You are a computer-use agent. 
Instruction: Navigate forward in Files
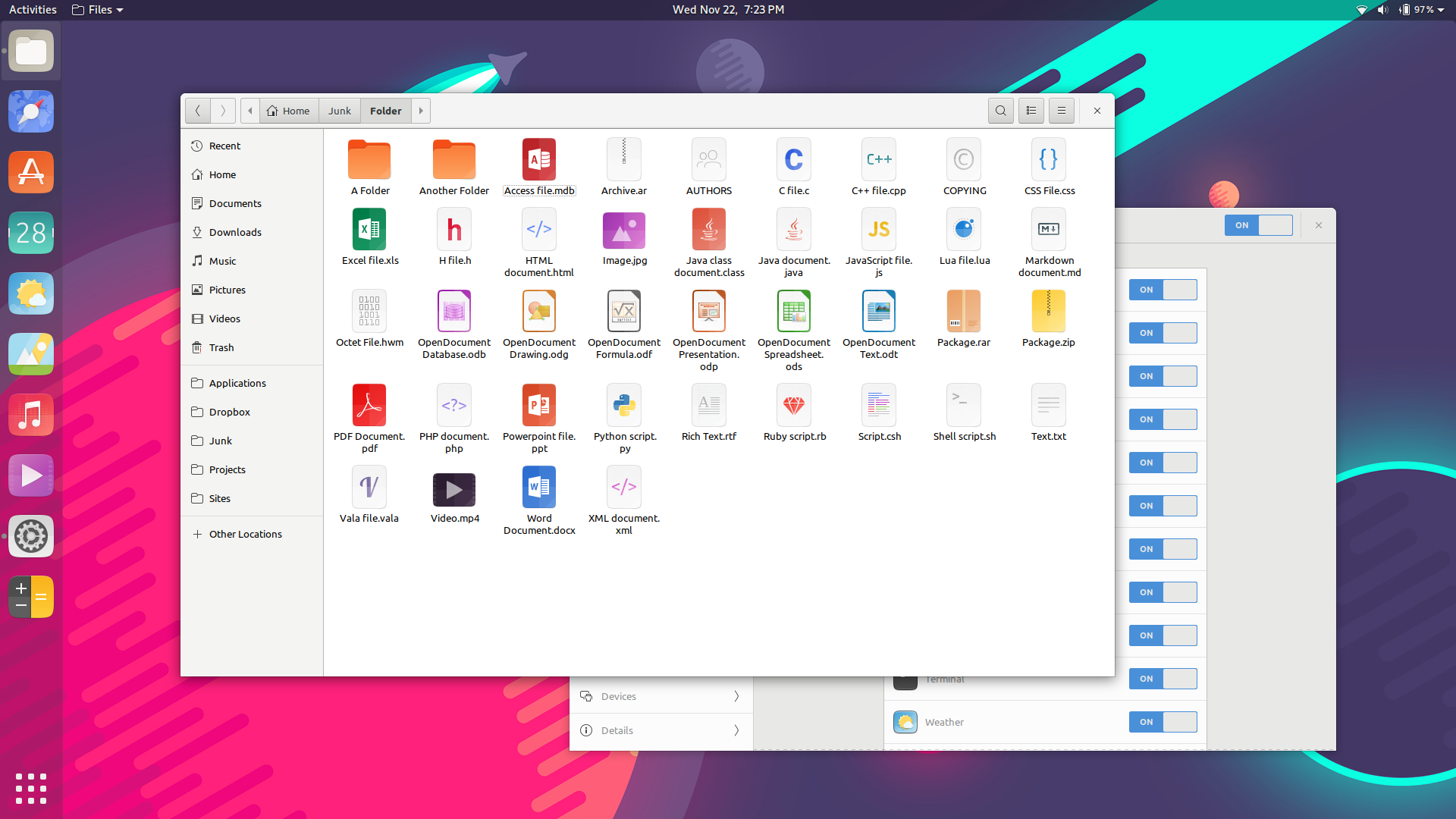223,111
